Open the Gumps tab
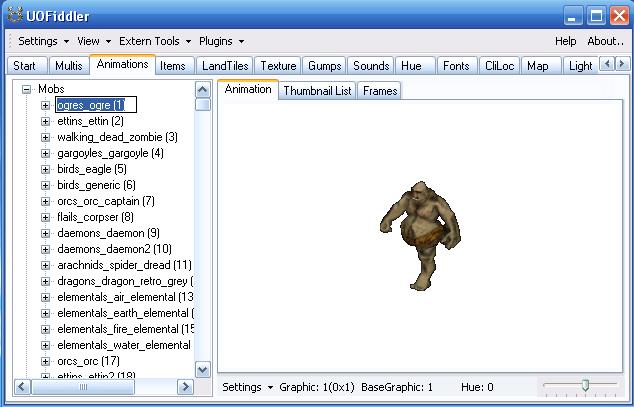 tap(325, 66)
